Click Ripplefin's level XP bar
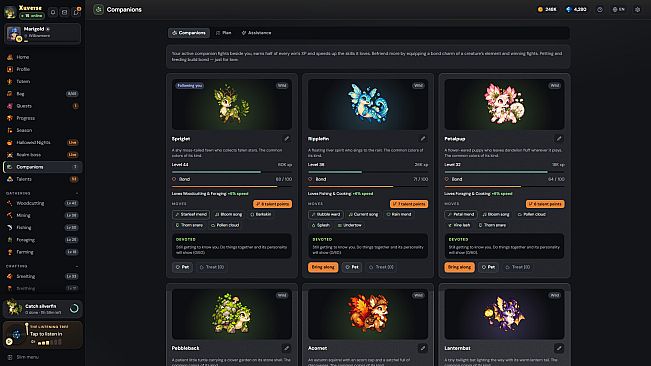The width and height of the screenshot is (651, 366). point(368,172)
